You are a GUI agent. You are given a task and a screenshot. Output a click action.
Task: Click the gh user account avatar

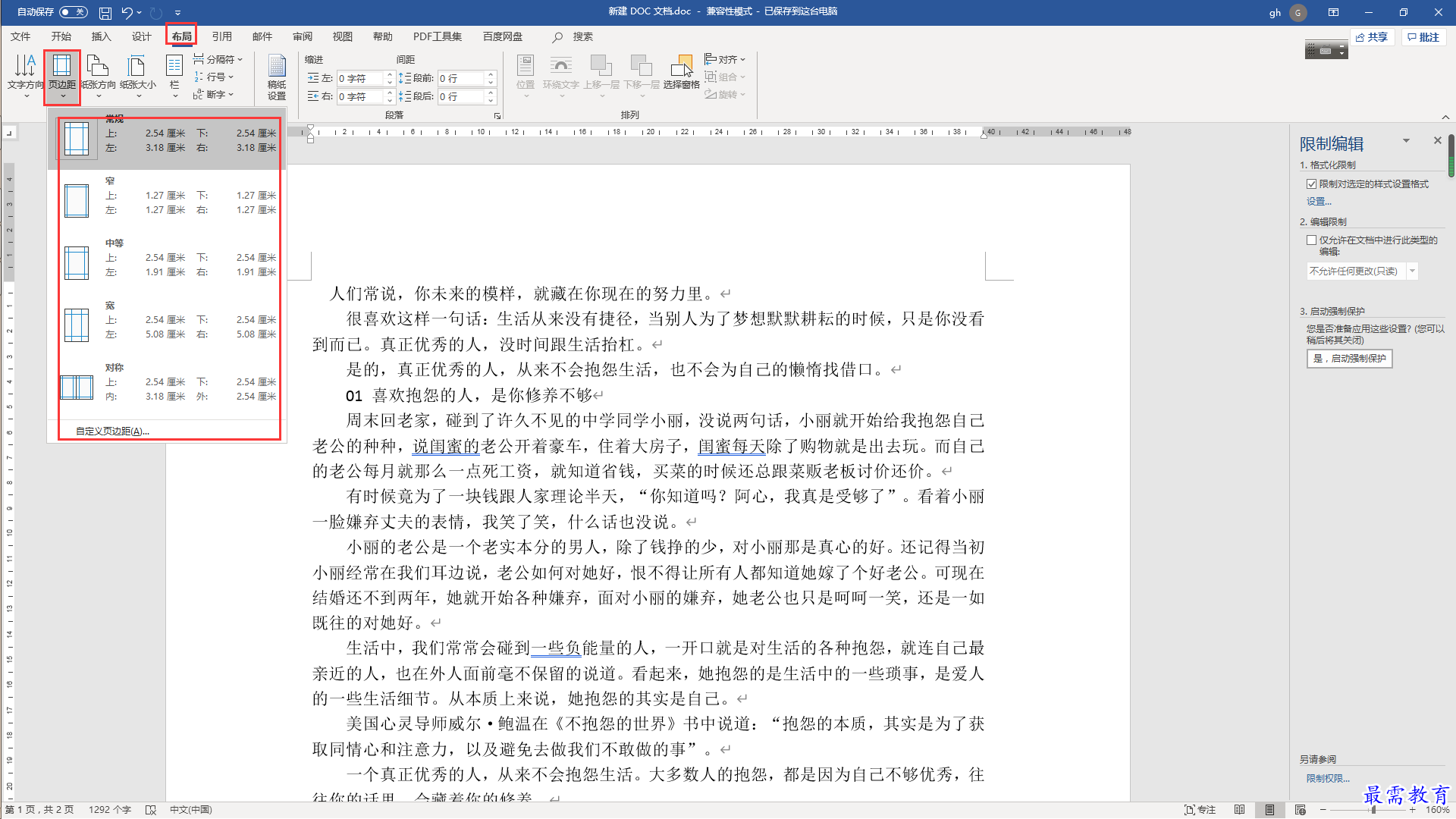[x=1298, y=13]
